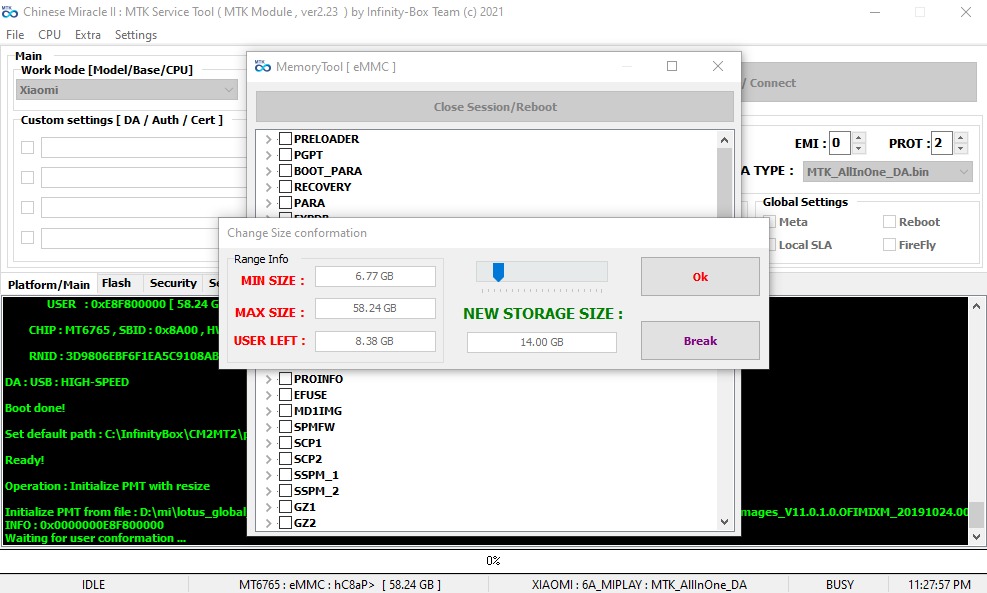Expand the PGPT tree node
The width and height of the screenshot is (987, 593).
[x=268, y=155]
